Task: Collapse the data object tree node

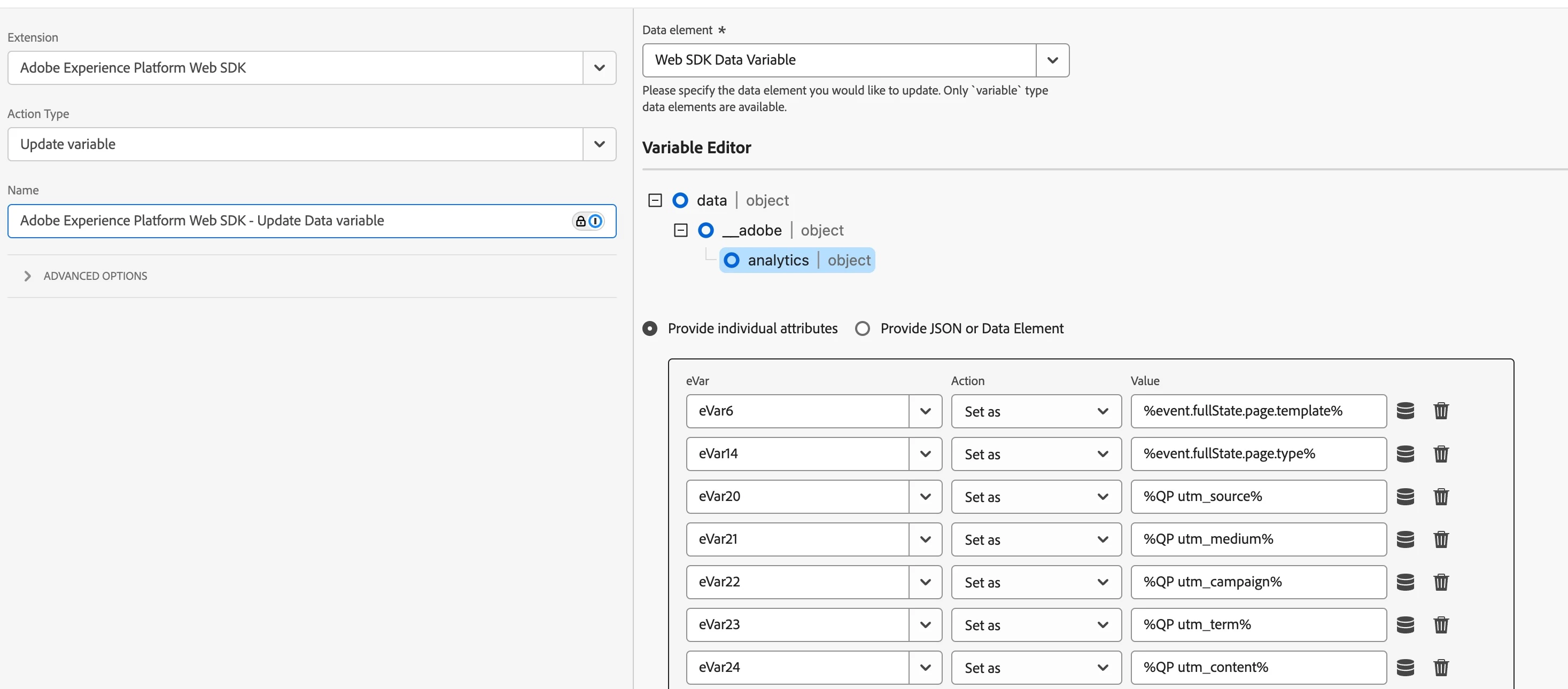Action: tap(655, 200)
